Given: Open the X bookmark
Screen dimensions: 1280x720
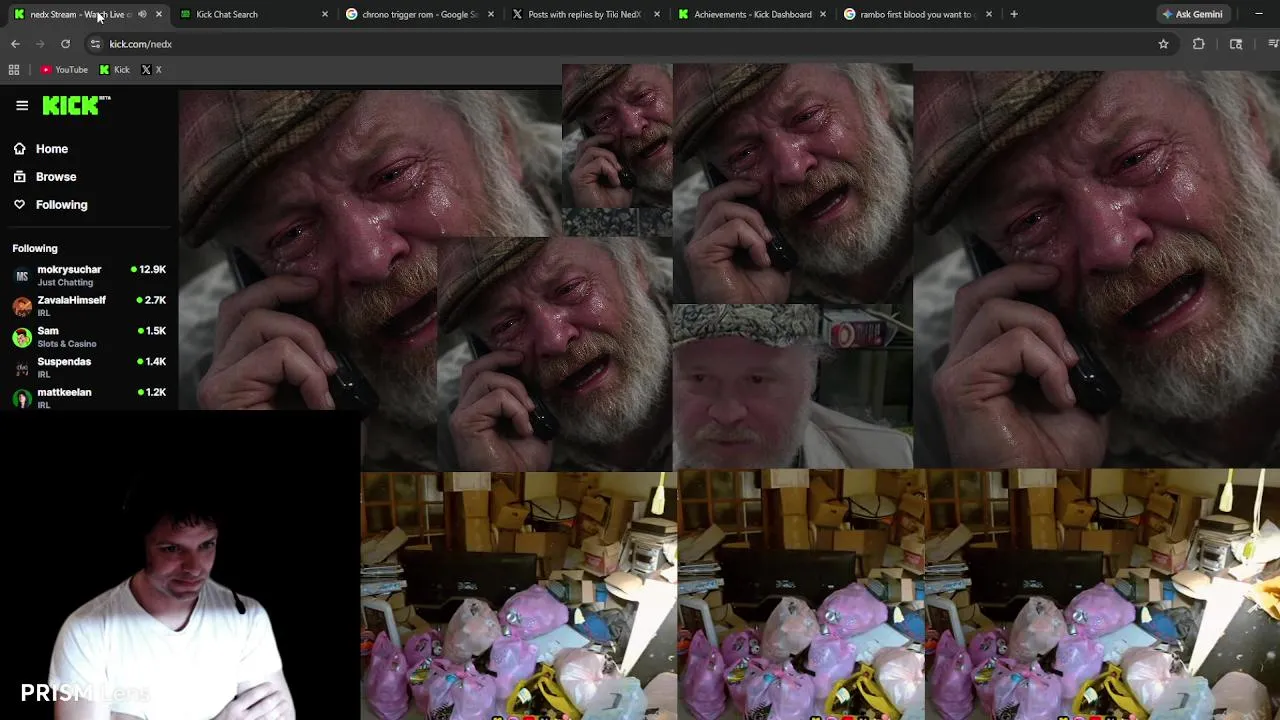Looking at the screenshot, I should click(x=151, y=70).
